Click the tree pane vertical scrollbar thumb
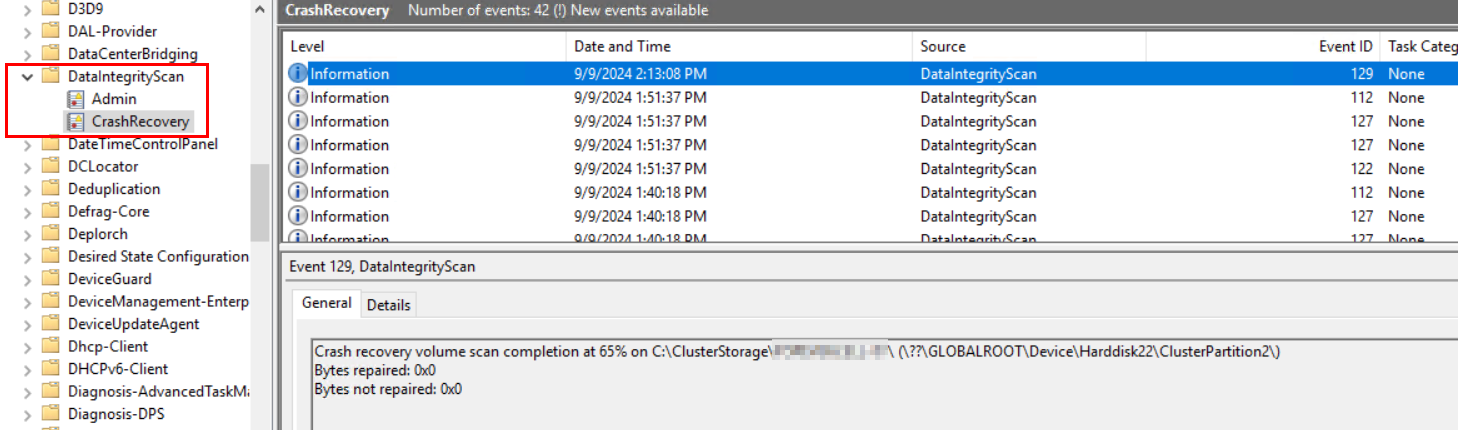Image resolution: width=1458 pixels, height=430 pixels. tap(260, 201)
